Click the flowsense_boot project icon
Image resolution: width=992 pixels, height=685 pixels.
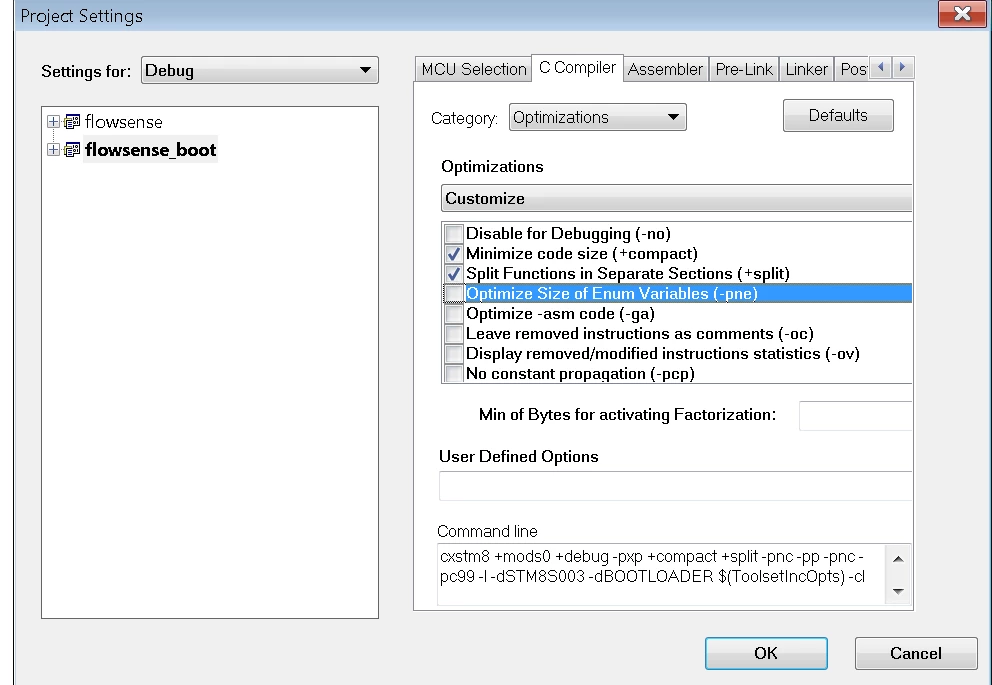[x=72, y=149]
